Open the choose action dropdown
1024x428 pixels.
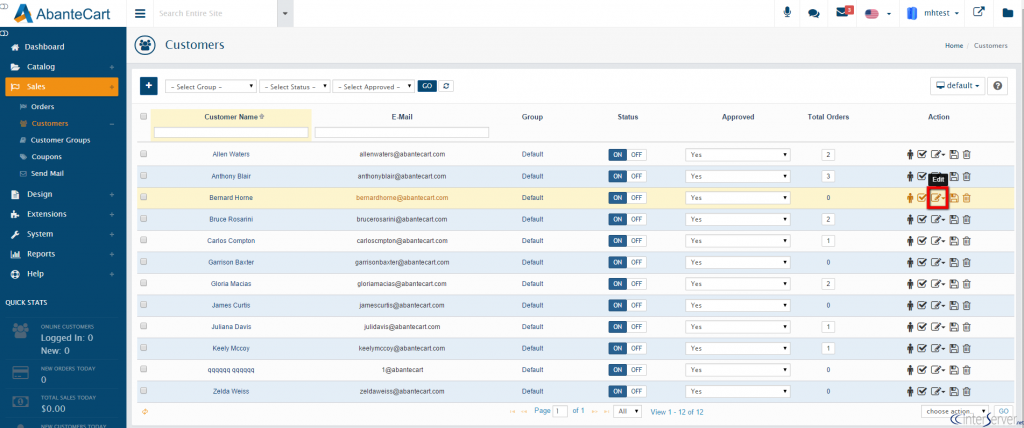955,412
